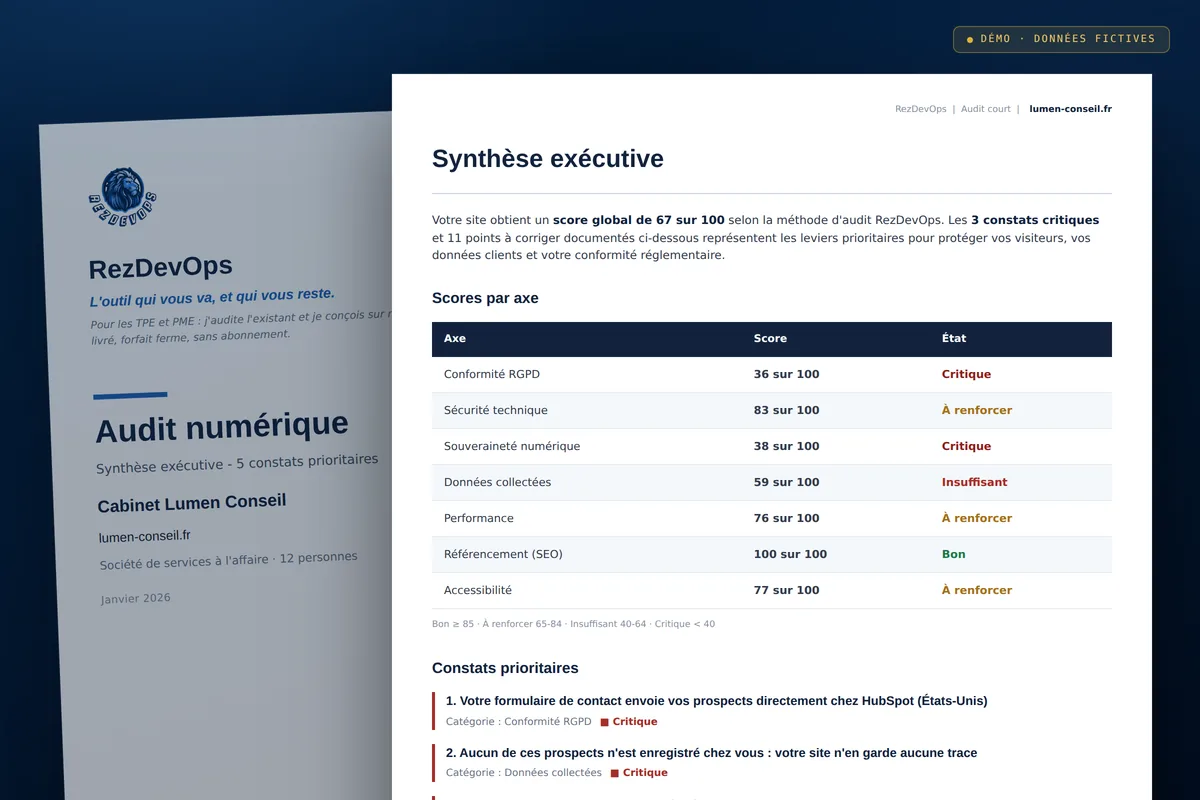Click 'Critique' status in Conformité RGPD row
The width and height of the screenshot is (1200, 800).
pos(966,374)
